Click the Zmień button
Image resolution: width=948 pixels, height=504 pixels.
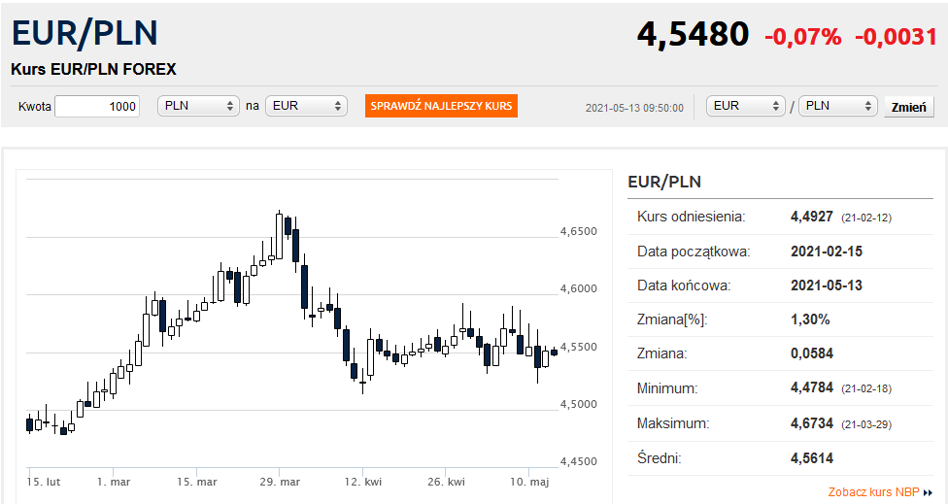click(x=908, y=107)
